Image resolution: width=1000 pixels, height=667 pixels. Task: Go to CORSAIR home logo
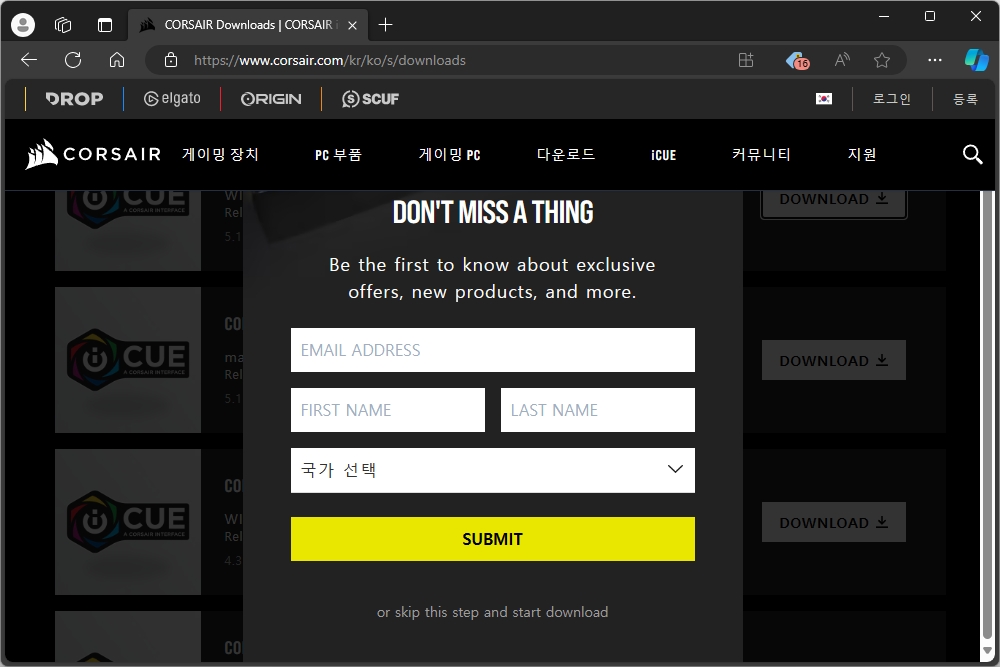pyautogui.click(x=93, y=154)
